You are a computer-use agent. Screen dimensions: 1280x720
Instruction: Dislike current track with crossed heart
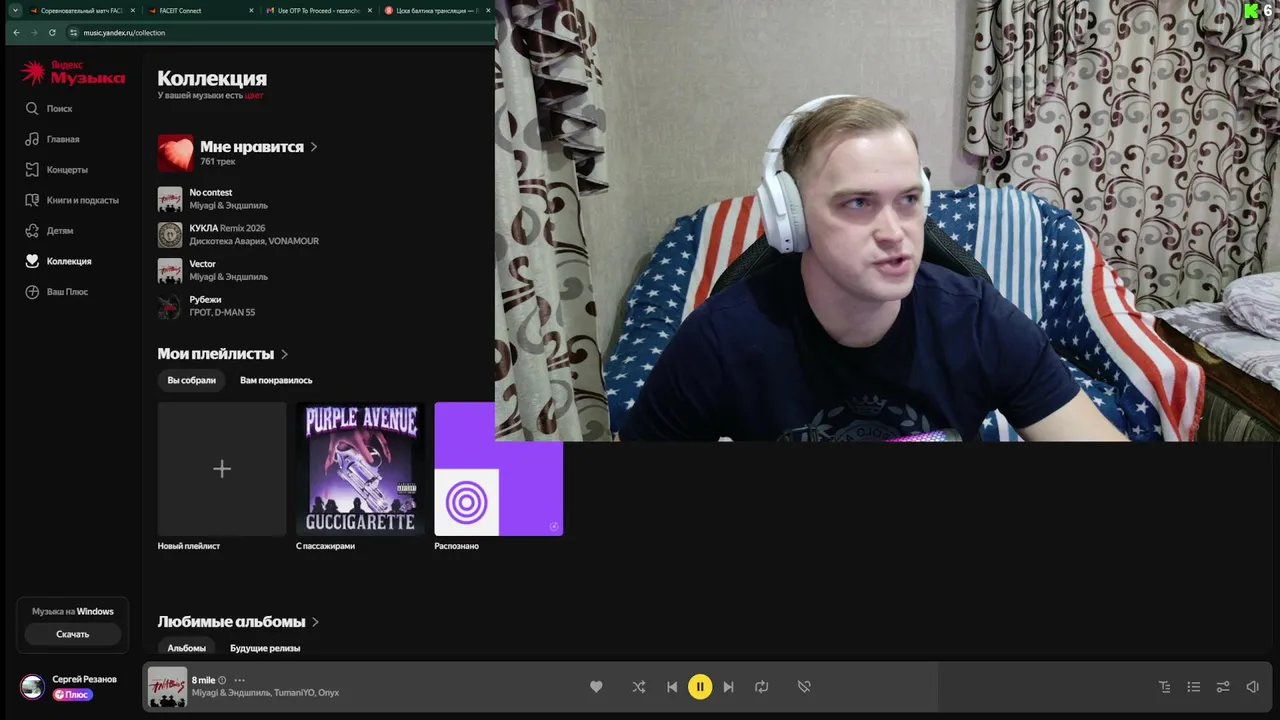[x=804, y=687]
